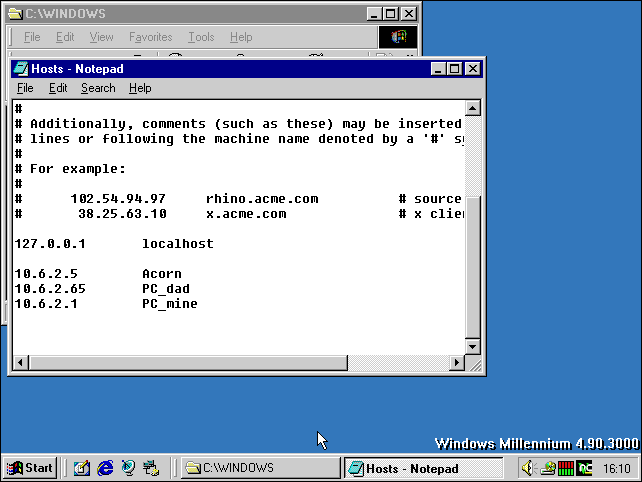
Task: Click the red-green meter tray icon
Action: [566, 468]
